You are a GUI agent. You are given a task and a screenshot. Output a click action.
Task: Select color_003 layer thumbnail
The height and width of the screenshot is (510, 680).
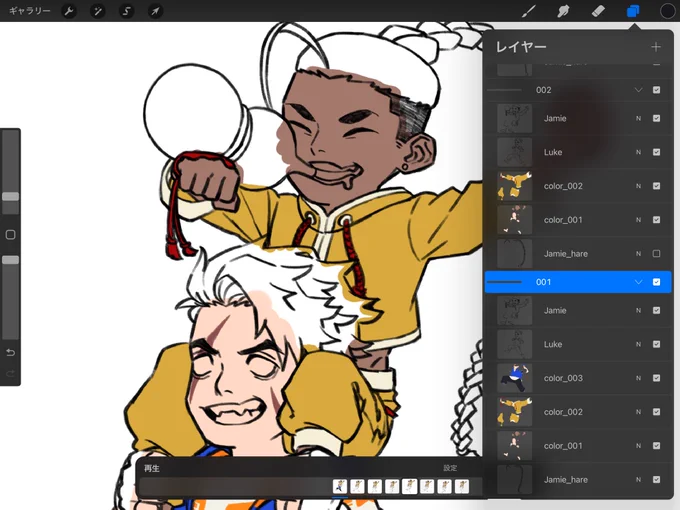tap(514, 378)
